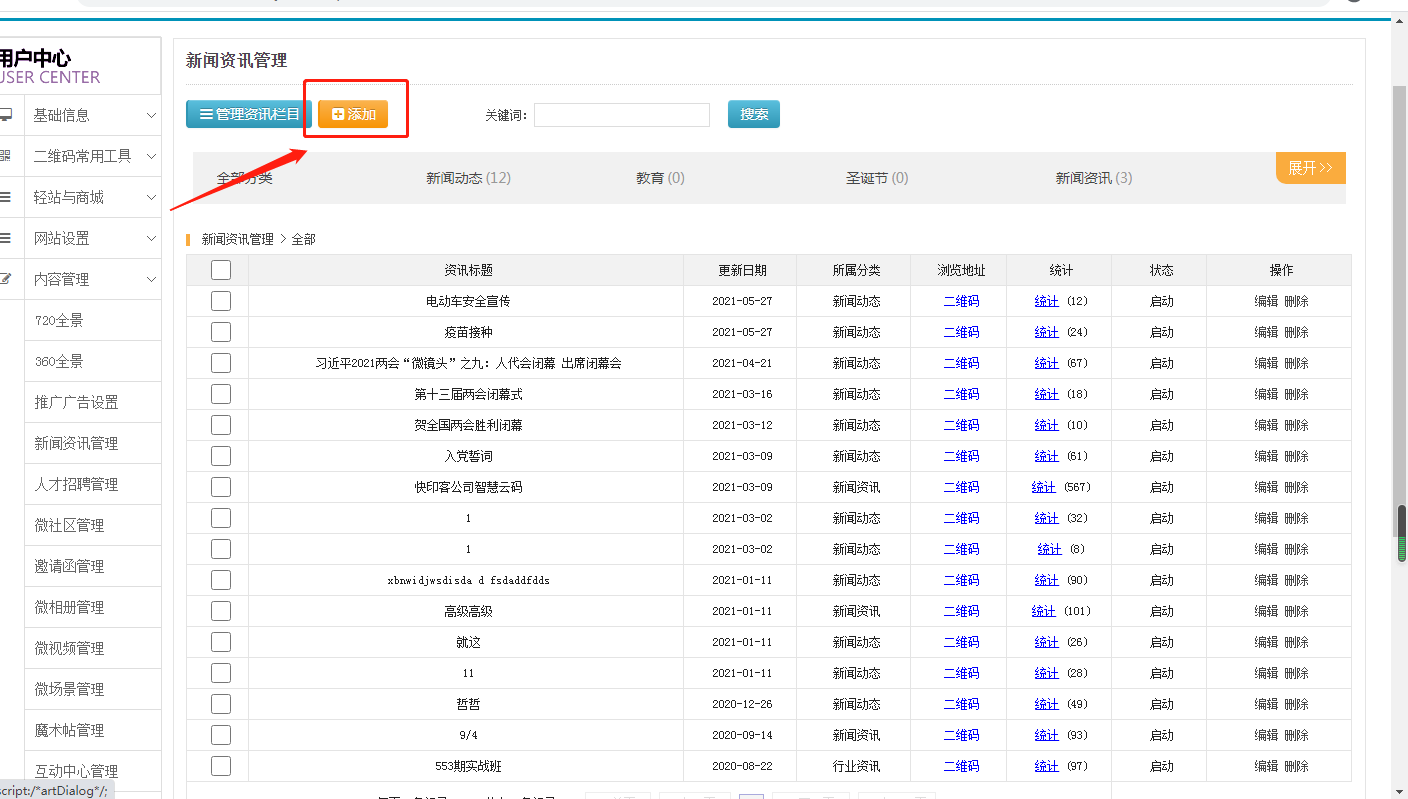The height and width of the screenshot is (799, 1408).
Task: Click the QR icon beside 二维码常用工具
Action: (6, 156)
